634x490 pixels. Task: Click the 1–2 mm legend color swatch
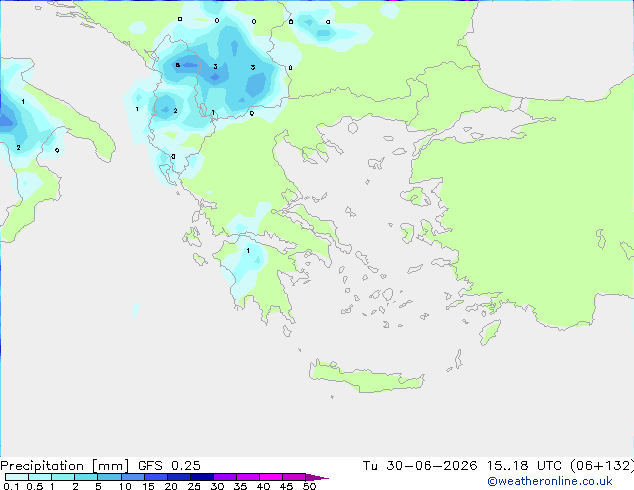63,477
